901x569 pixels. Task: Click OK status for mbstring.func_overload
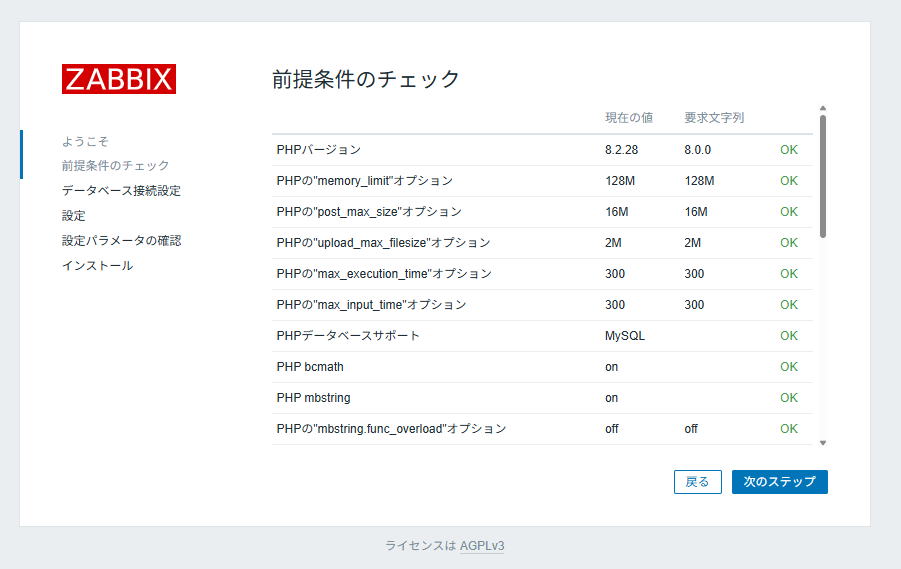pyautogui.click(x=789, y=429)
